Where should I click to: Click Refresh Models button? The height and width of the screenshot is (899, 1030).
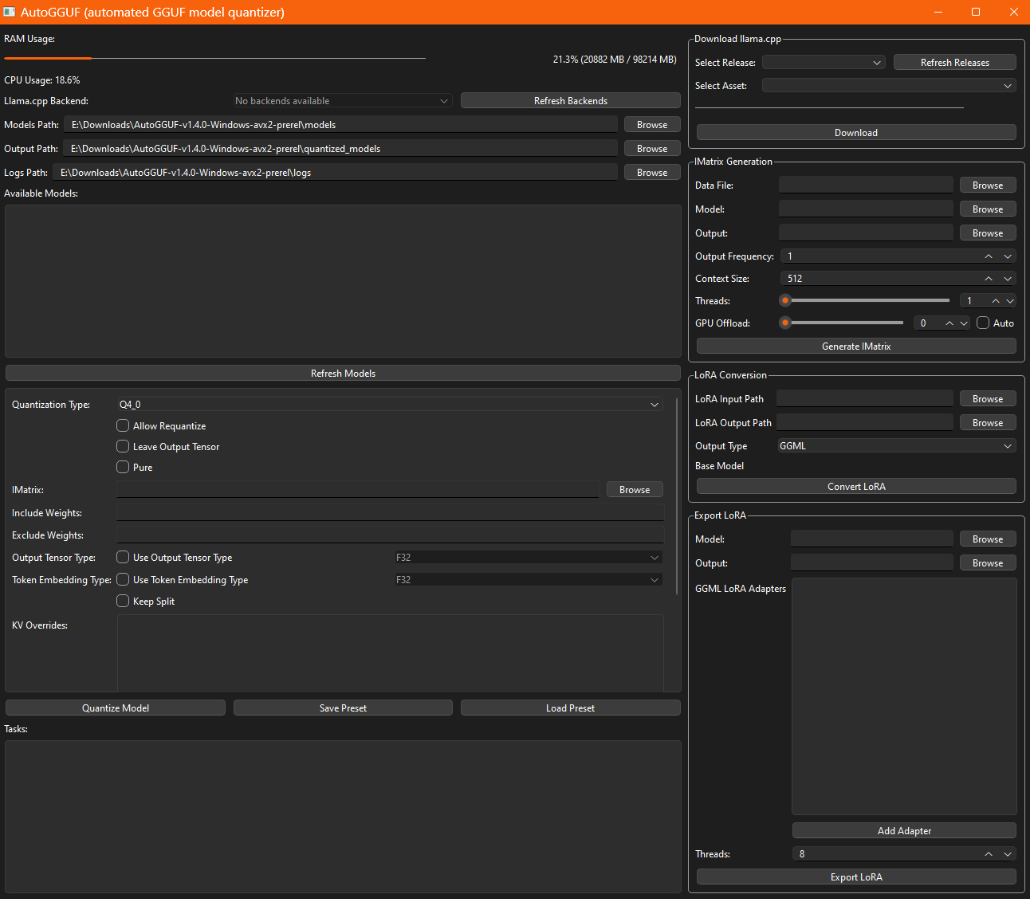343,373
